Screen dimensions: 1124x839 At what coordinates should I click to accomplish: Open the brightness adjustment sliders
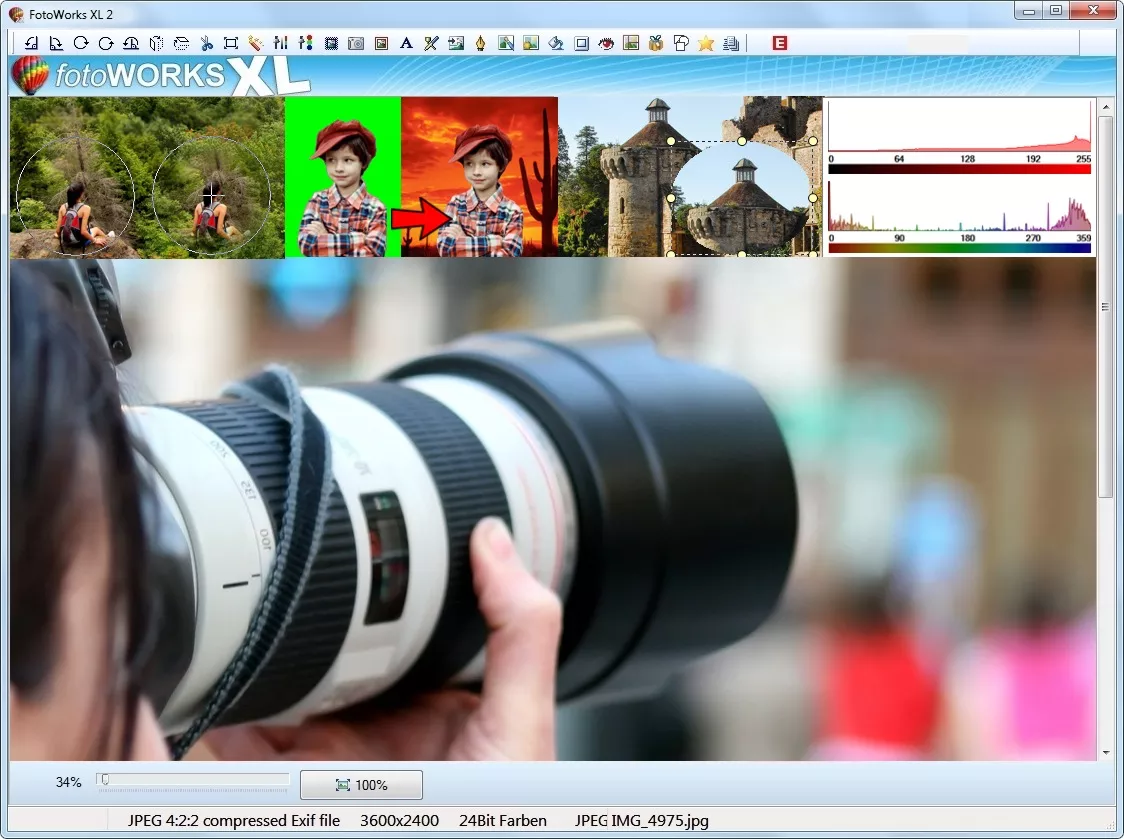tap(279, 43)
